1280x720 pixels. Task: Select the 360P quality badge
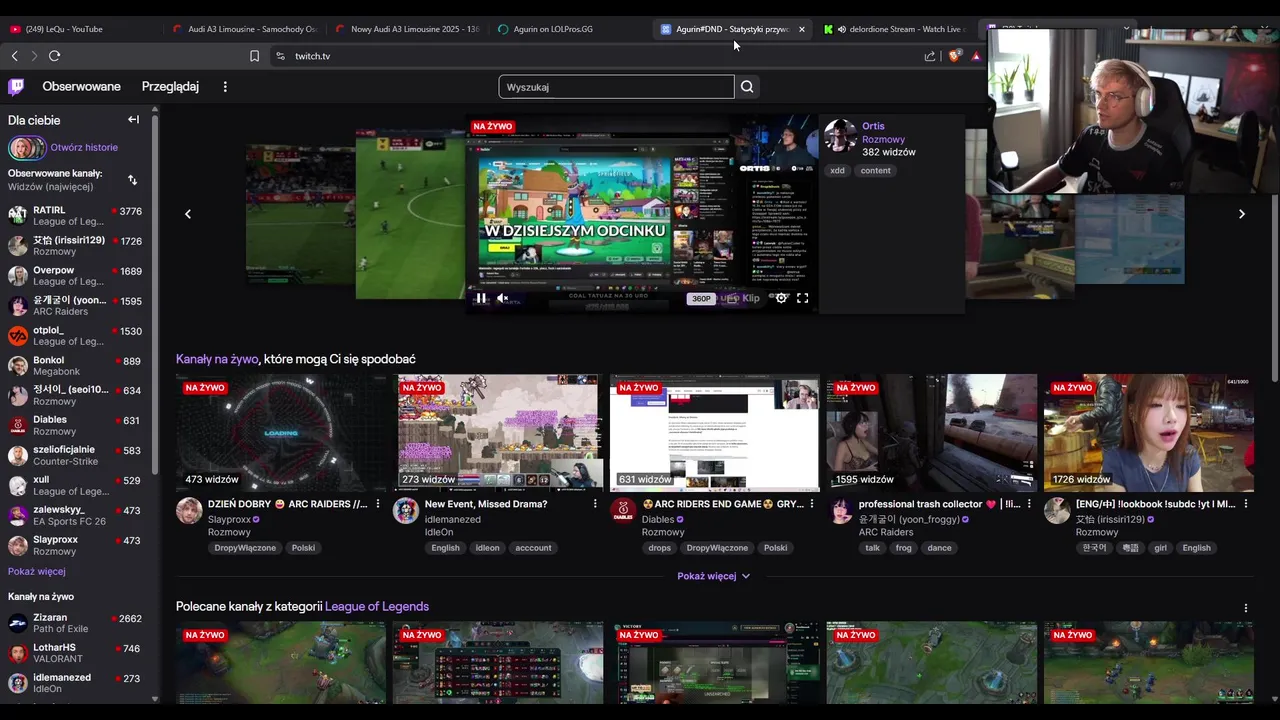[x=701, y=298]
